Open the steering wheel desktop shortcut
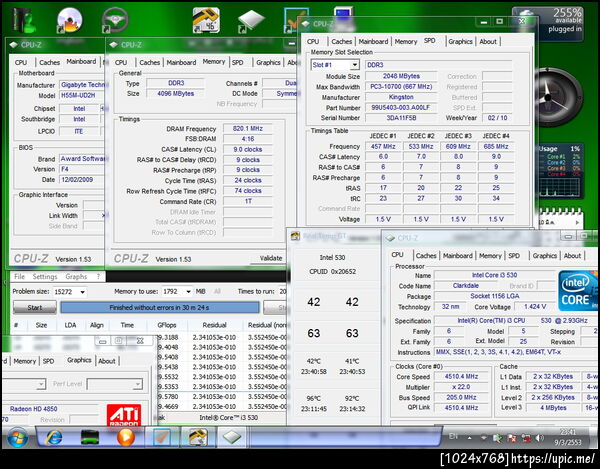This screenshot has width=600, height=469. pos(115,20)
